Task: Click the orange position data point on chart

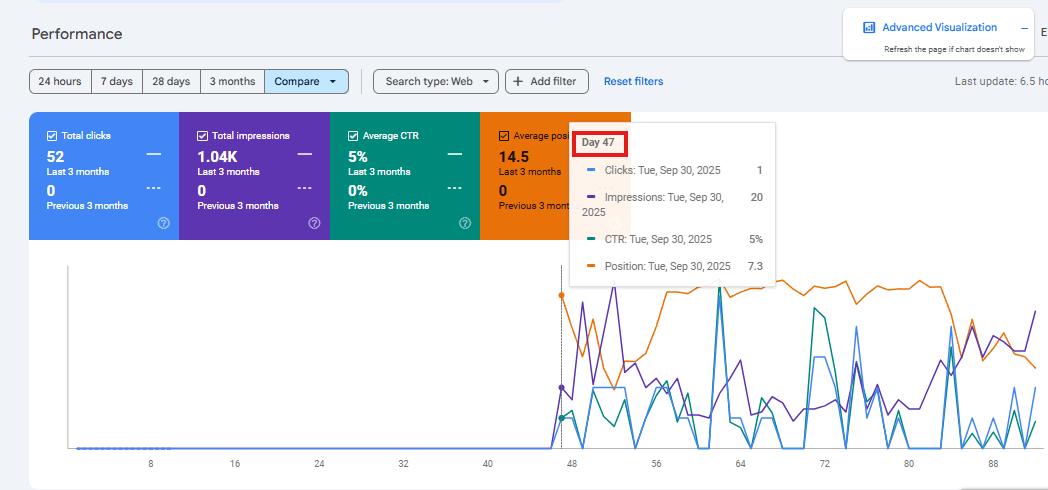Action: [561, 295]
